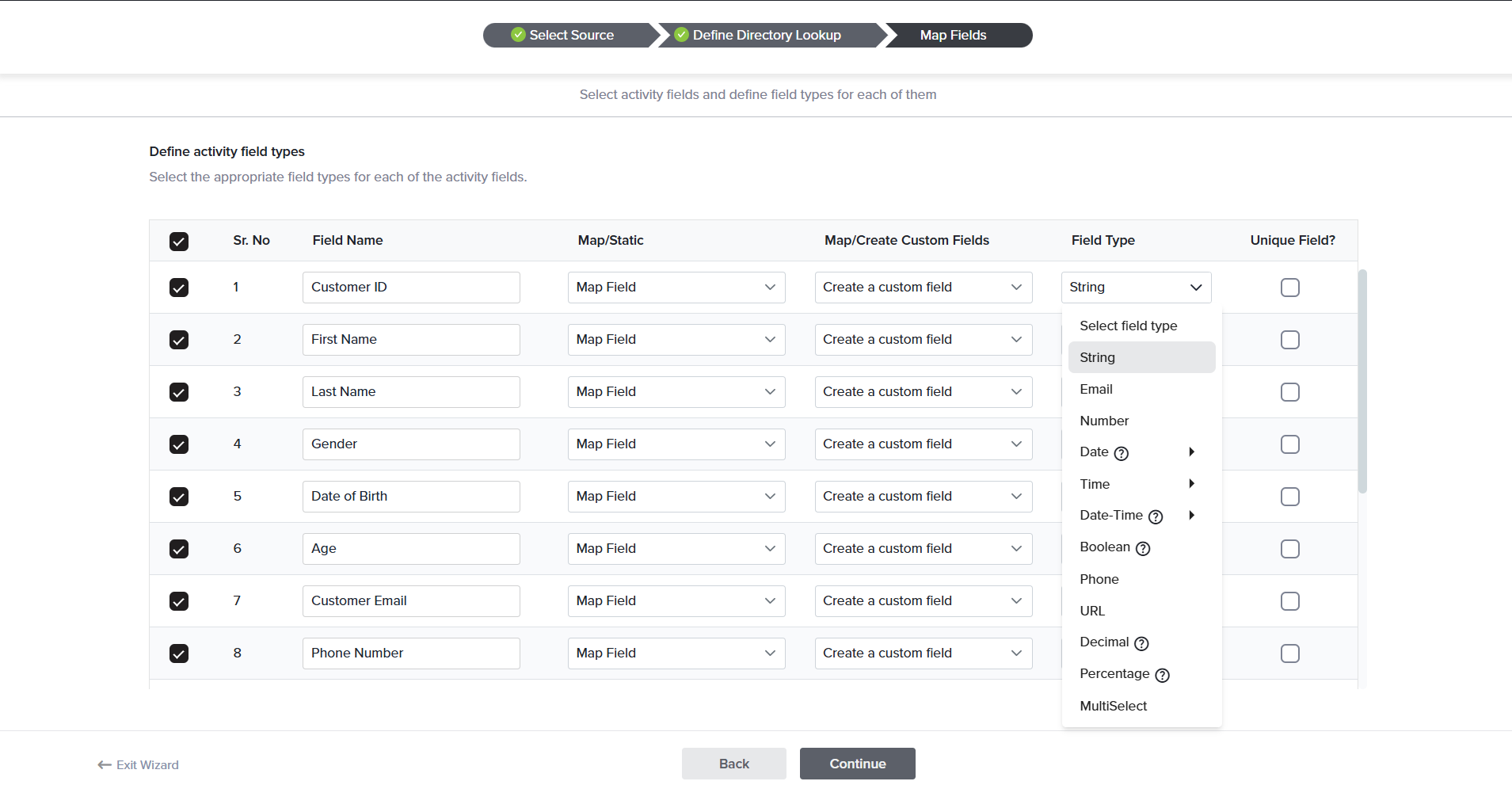Go back using the Back button
1512x804 pixels.
[733, 764]
